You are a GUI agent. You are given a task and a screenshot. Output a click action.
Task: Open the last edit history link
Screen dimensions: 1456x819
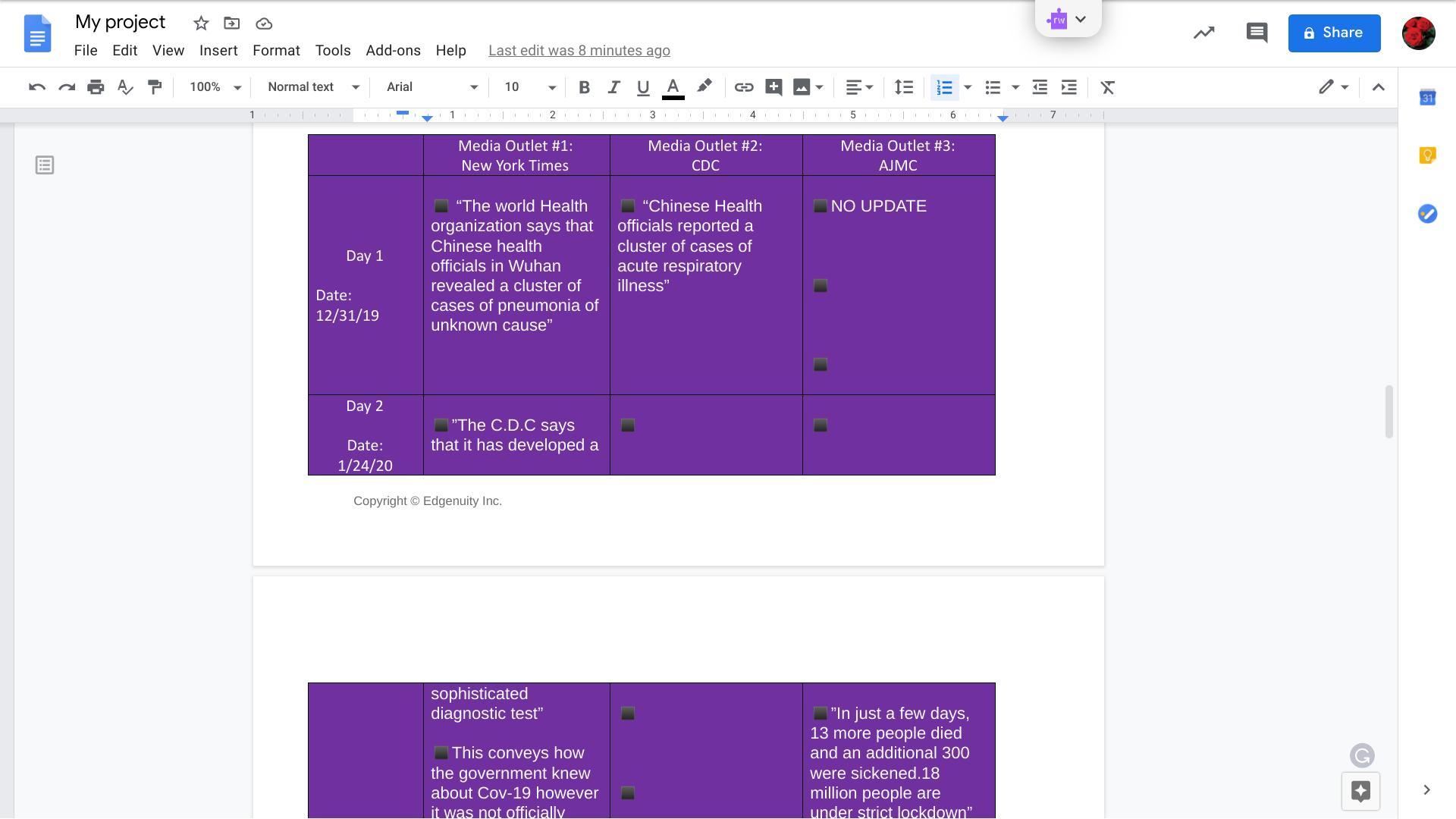pyautogui.click(x=579, y=51)
